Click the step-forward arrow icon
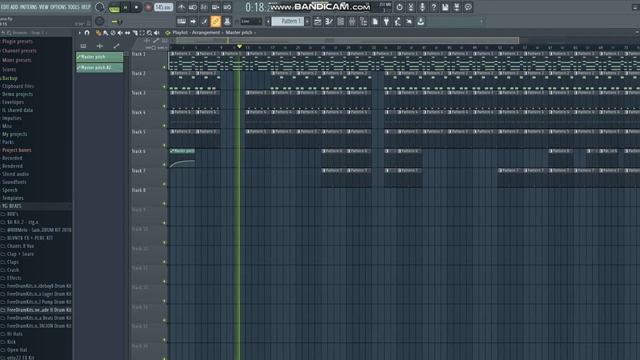The height and width of the screenshot is (360, 640). click(x=193, y=21)
